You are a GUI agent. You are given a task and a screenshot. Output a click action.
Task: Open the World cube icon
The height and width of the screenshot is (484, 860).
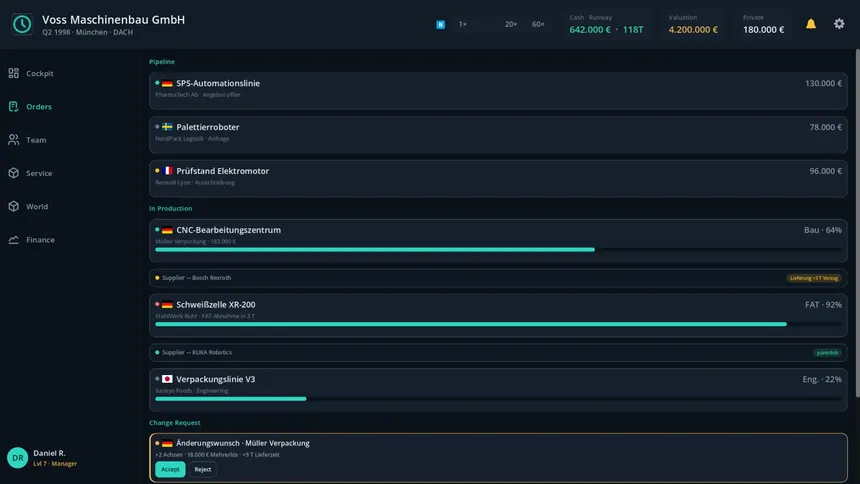coord(14,206)
